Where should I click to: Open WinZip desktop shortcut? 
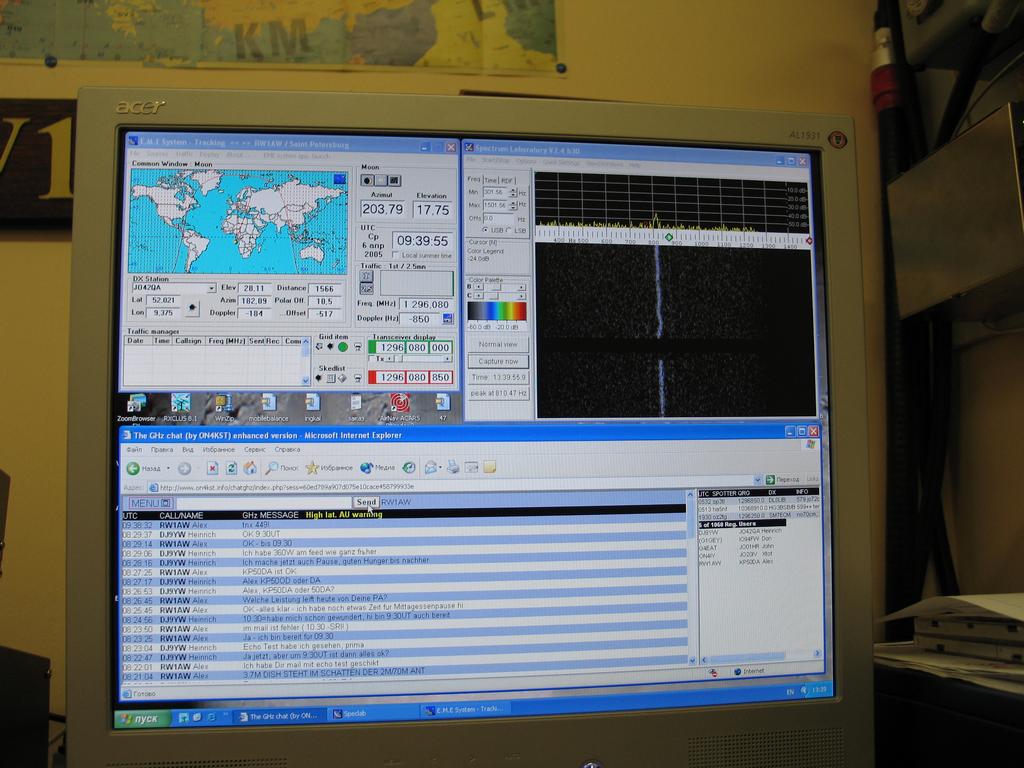[x=223, y=408]
